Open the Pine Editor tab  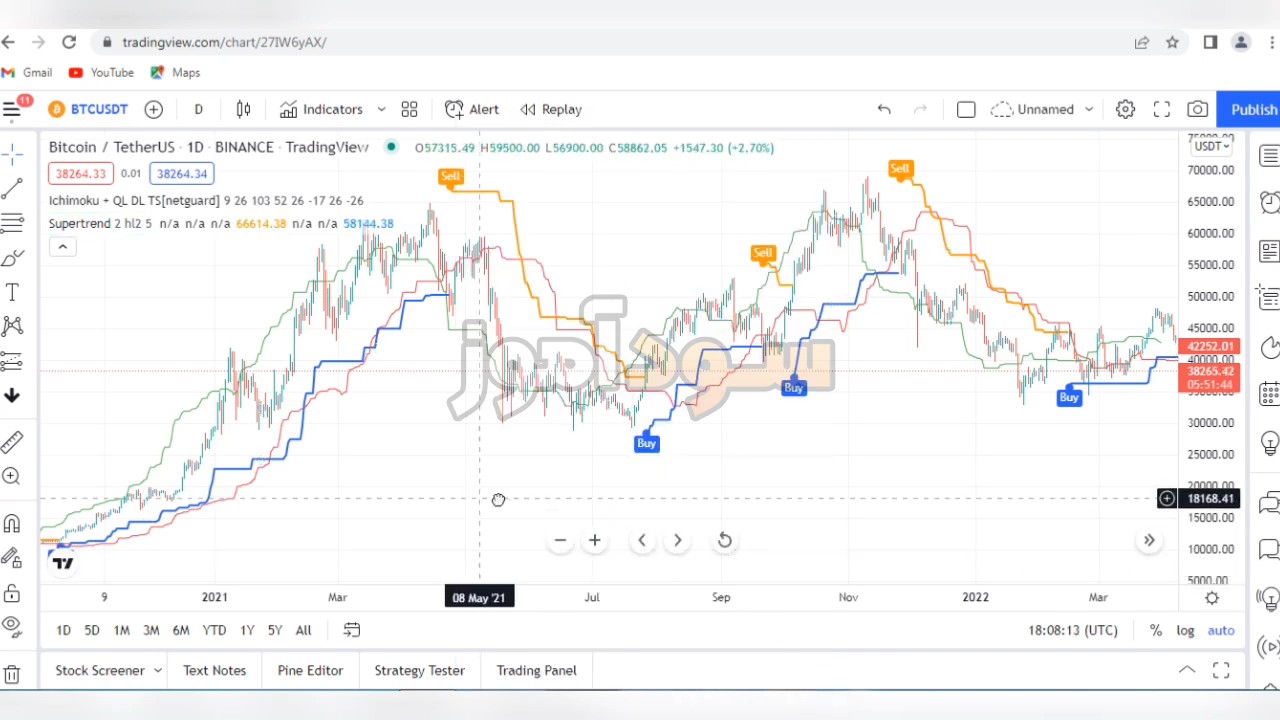click(310, 670)
